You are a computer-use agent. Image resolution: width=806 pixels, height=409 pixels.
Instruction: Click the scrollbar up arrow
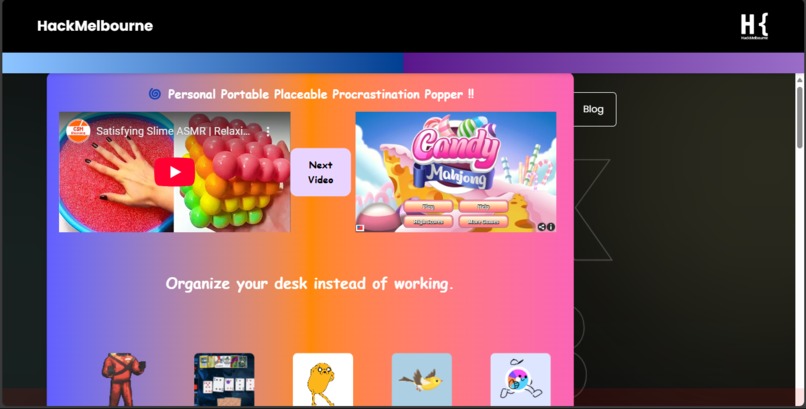click(x=799, y=80)
